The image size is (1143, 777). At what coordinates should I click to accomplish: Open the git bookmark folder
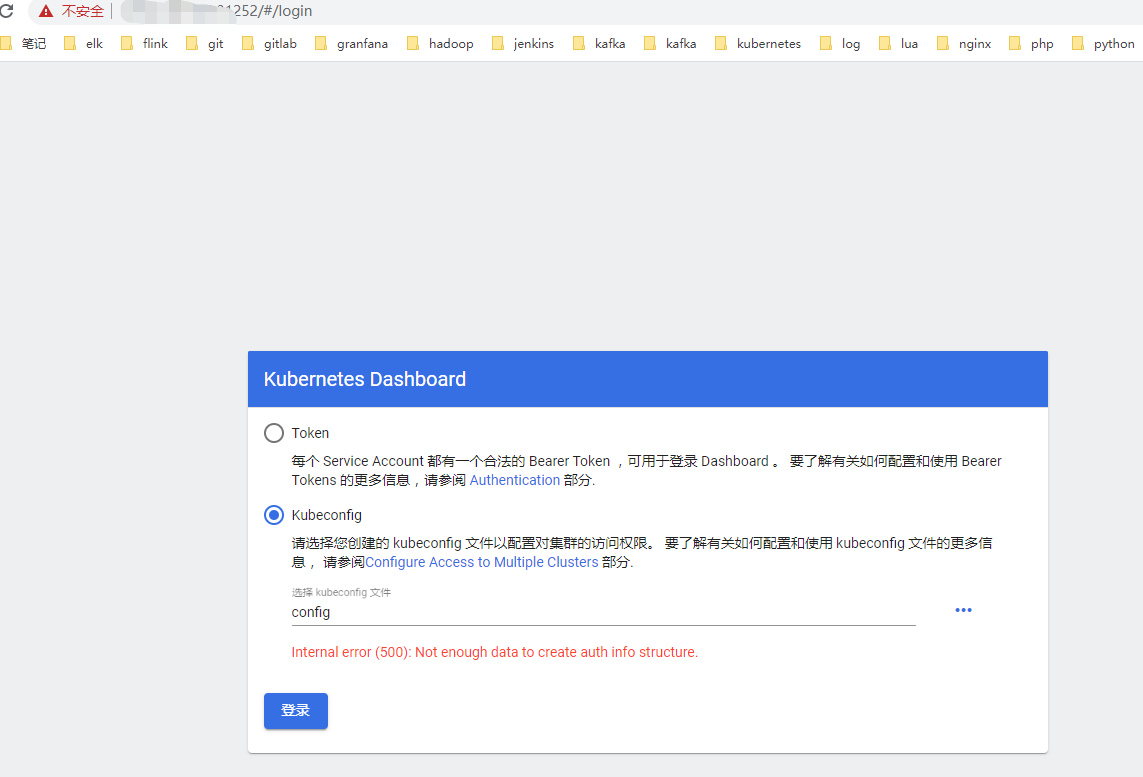pos(205,44)
